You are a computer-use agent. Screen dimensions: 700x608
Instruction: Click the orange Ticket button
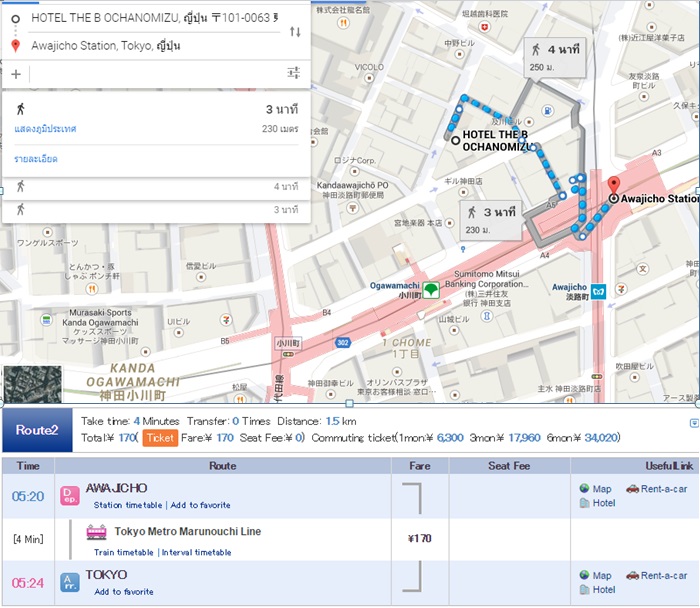pos(160,438)
